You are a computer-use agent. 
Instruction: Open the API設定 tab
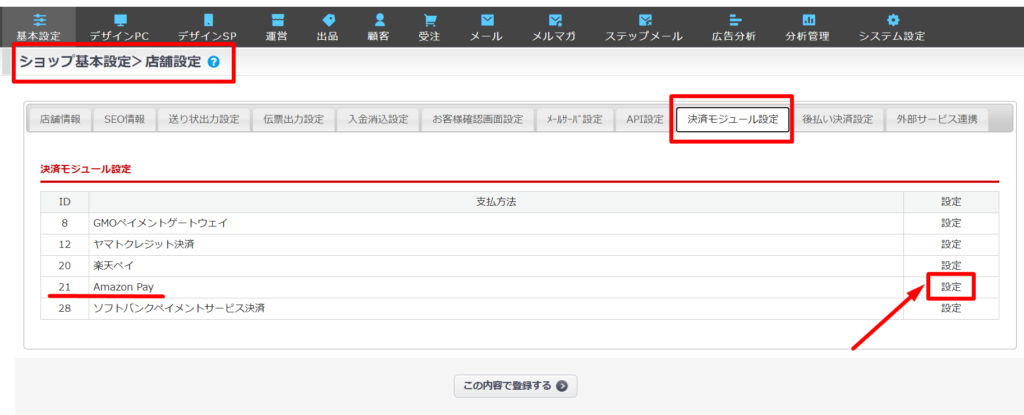tap(644, 120)
